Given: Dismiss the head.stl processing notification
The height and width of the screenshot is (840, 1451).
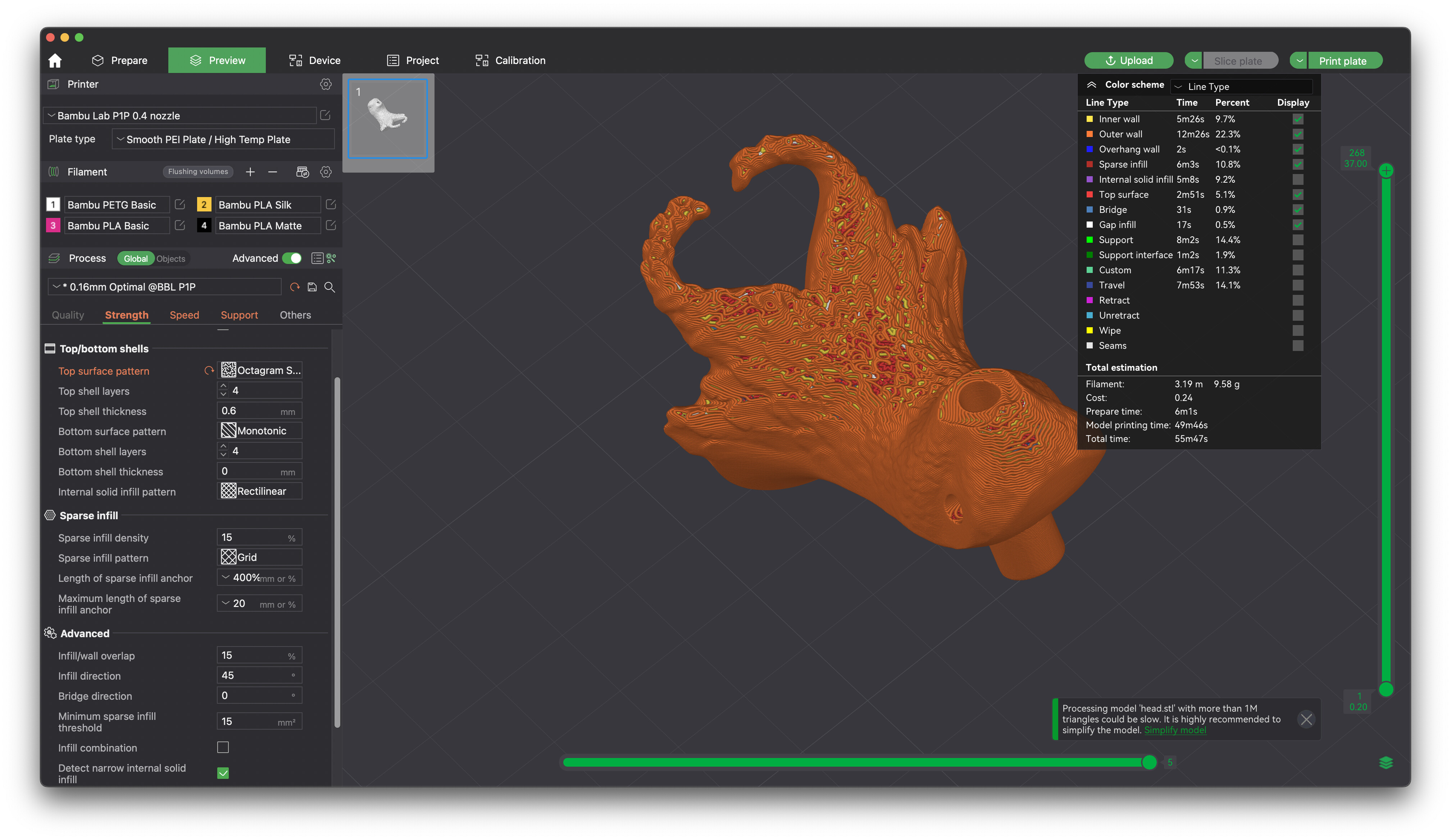Looking at the screenshot, I should 1306,719.
